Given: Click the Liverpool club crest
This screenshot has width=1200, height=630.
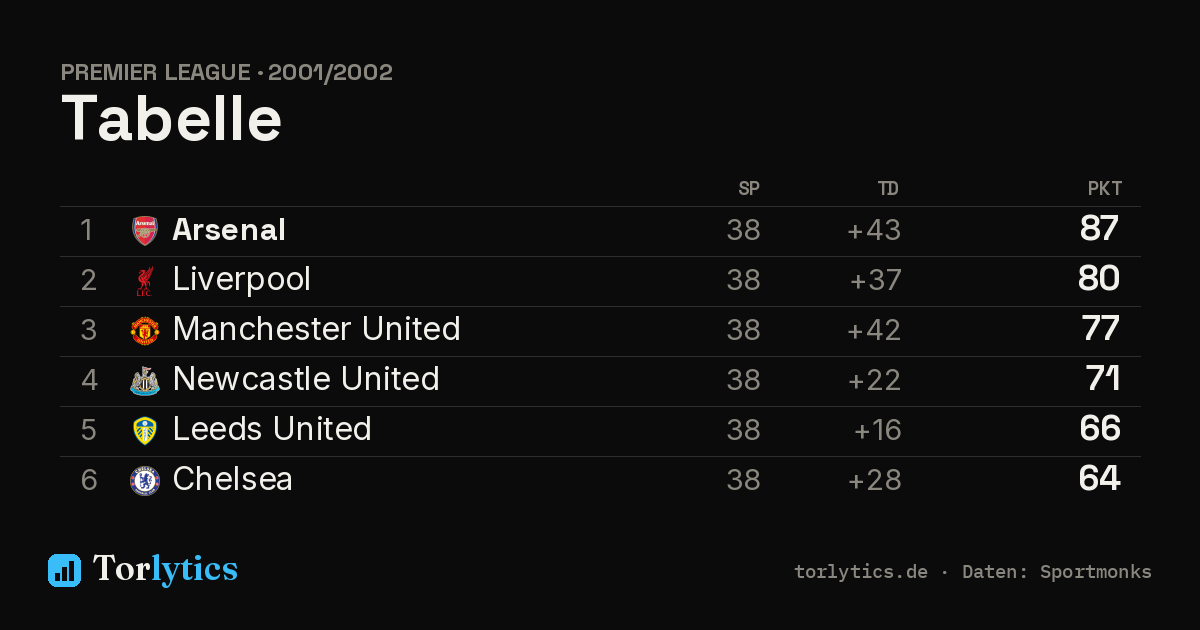Looking at the screenshot, I should pos(145,281).
